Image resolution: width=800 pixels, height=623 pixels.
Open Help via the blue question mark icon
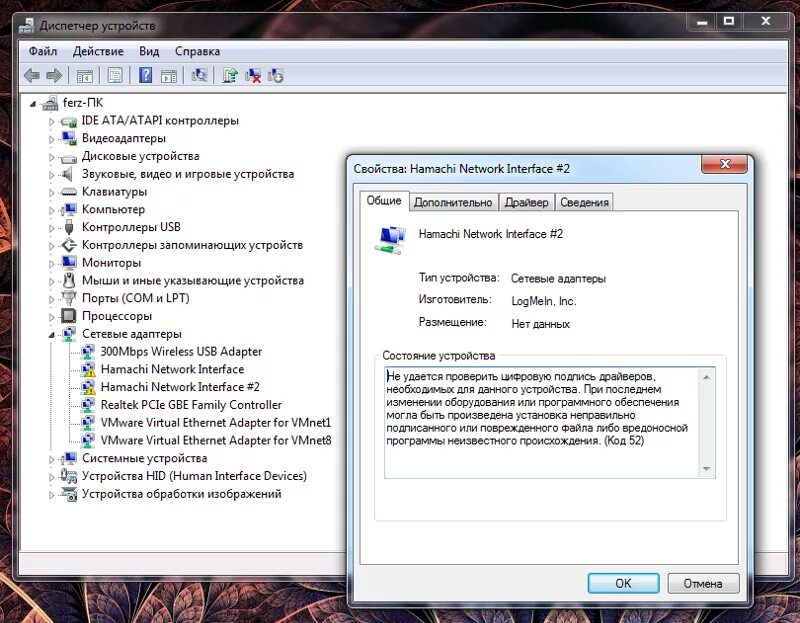(x=145, y=76)
